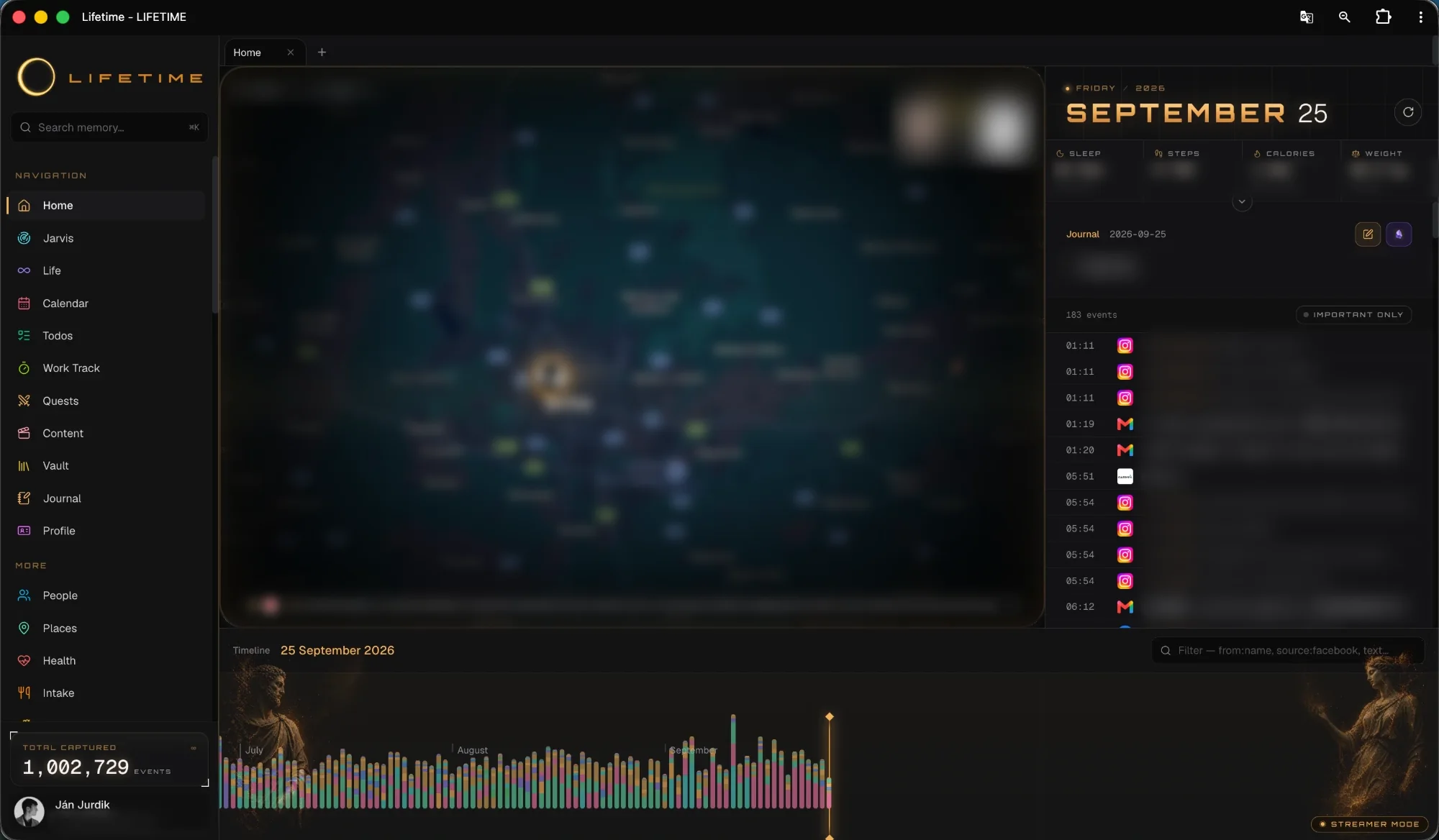1439x840 pixels.
Task: Click the timeline filter input field
Action: tap(1287, 651)
